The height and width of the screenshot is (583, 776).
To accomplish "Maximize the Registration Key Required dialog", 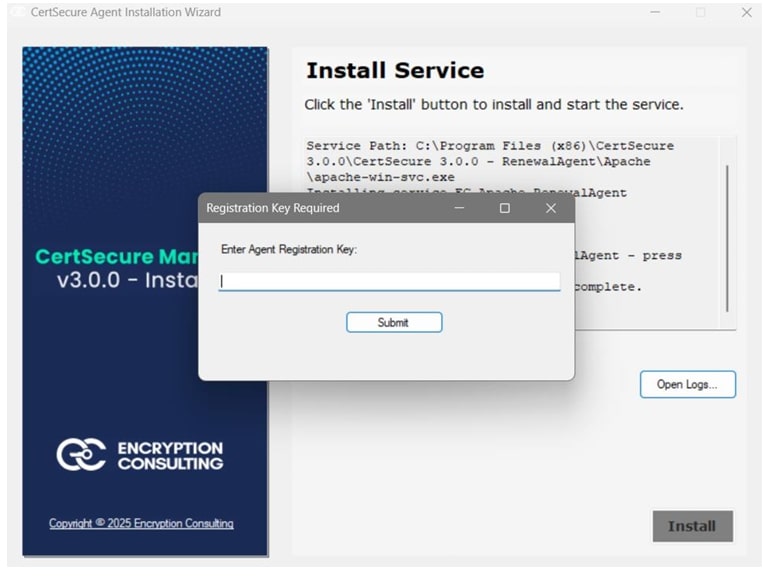I will pyautogui.click(x=505, y=208).
